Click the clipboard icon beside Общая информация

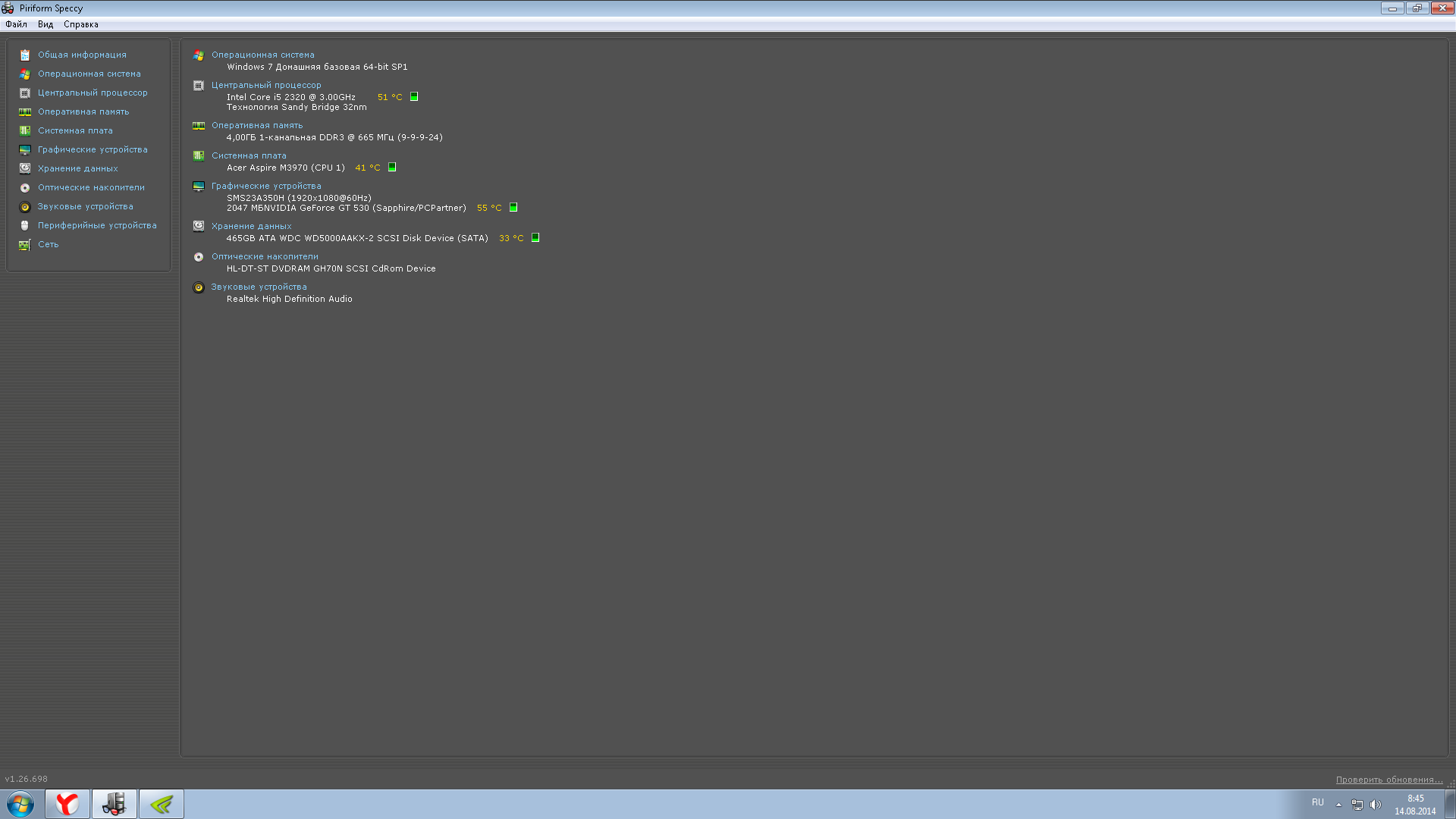coord(25,55)
